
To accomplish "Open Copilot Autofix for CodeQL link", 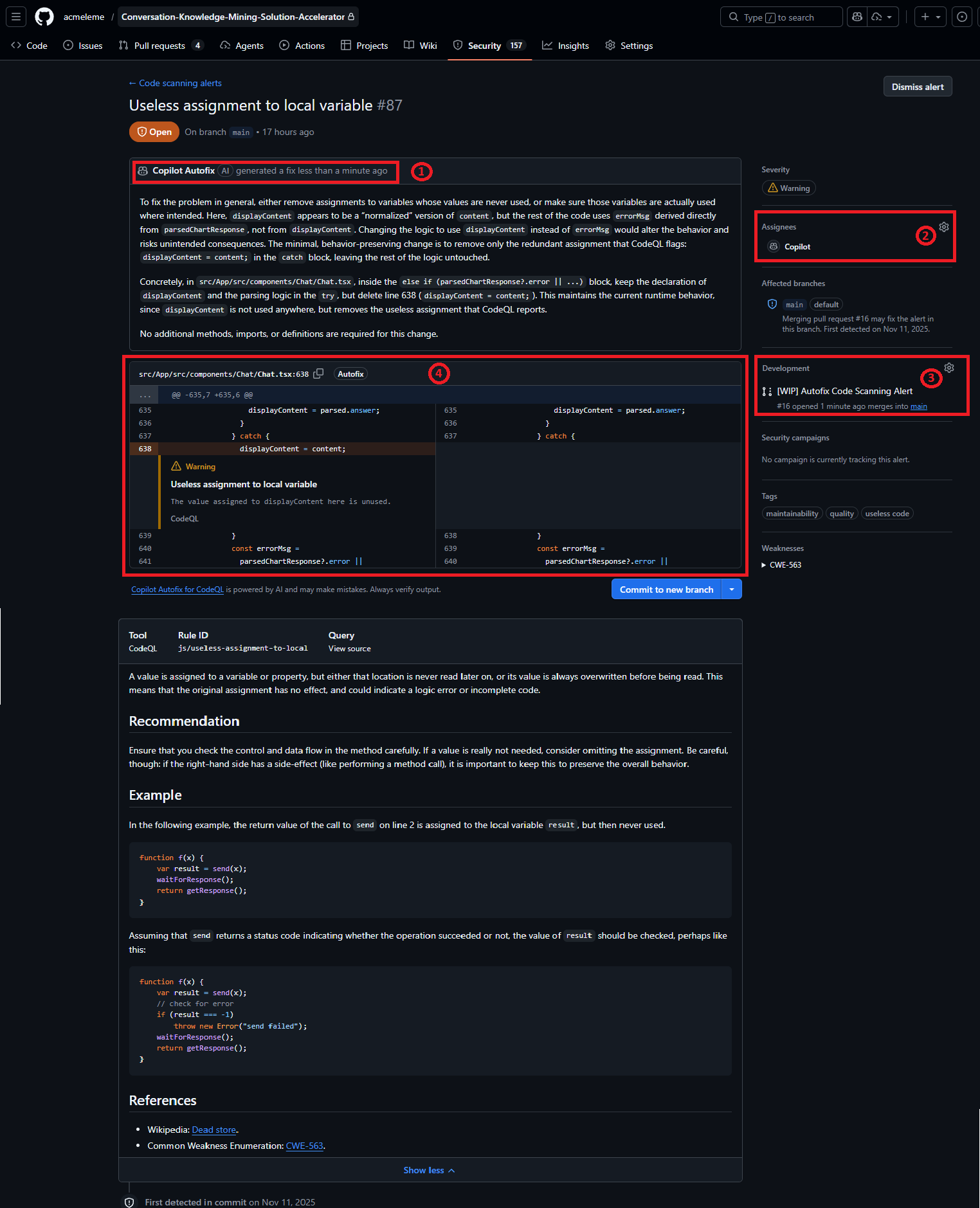I will [x=177, y=590].
